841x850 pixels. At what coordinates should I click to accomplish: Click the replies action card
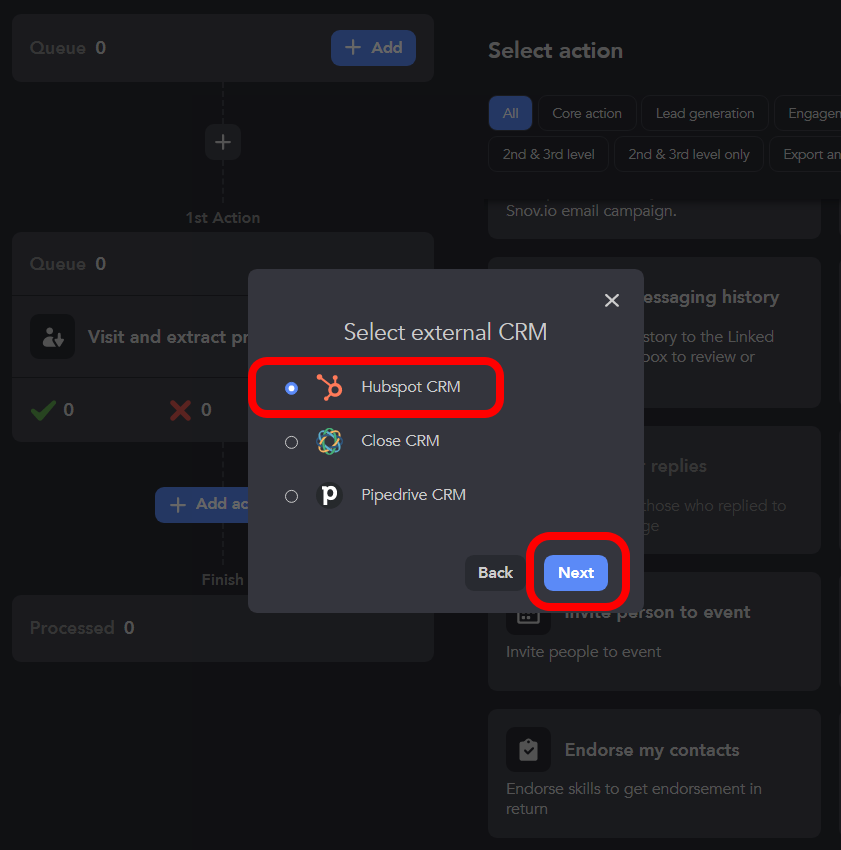[x=732, y=490]
